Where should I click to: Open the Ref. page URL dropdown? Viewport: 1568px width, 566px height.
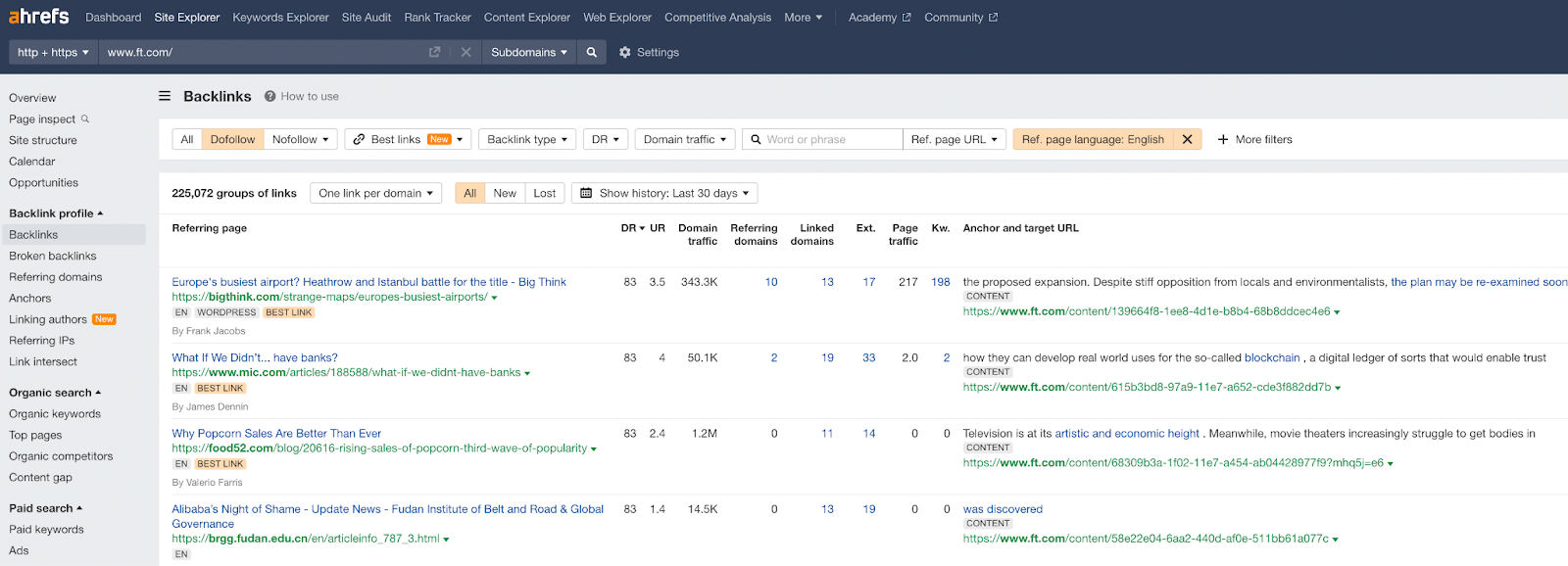point(955,139)
